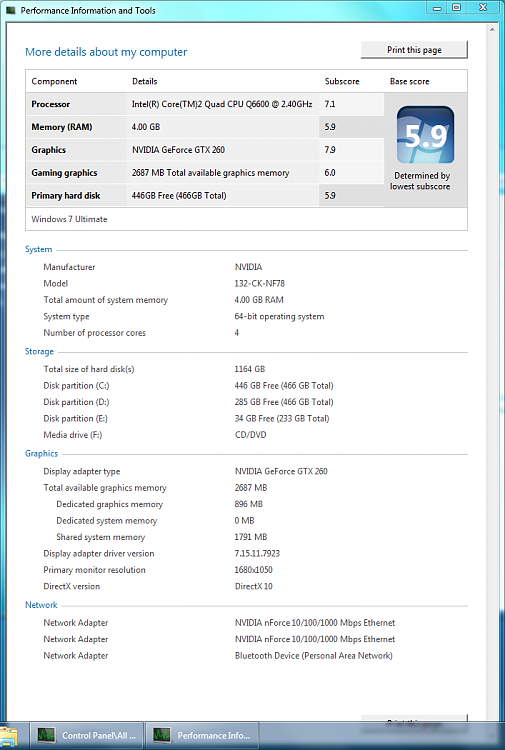Click the Base score column header
This screenshot has width=505, height=750.
pyautogui.click(x=409, y=81)
